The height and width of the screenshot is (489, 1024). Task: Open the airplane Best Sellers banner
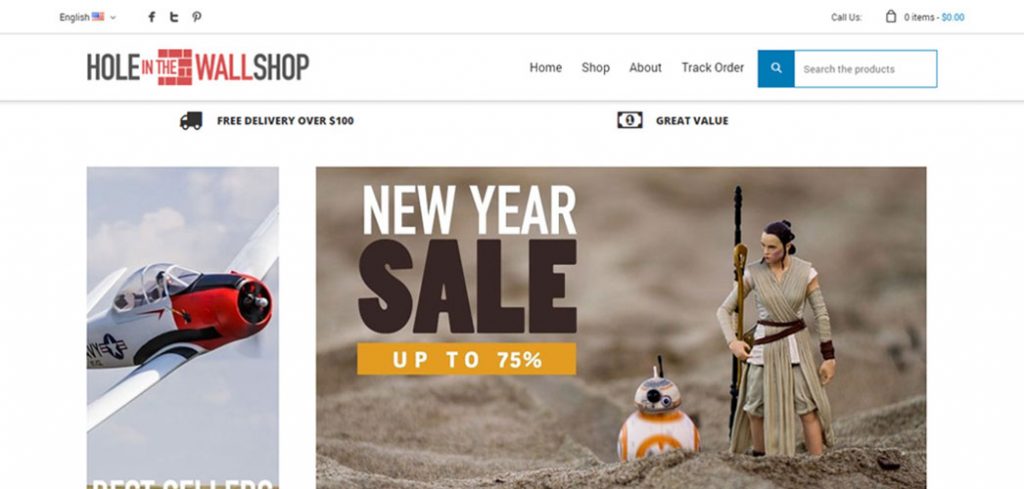[183, 328]
